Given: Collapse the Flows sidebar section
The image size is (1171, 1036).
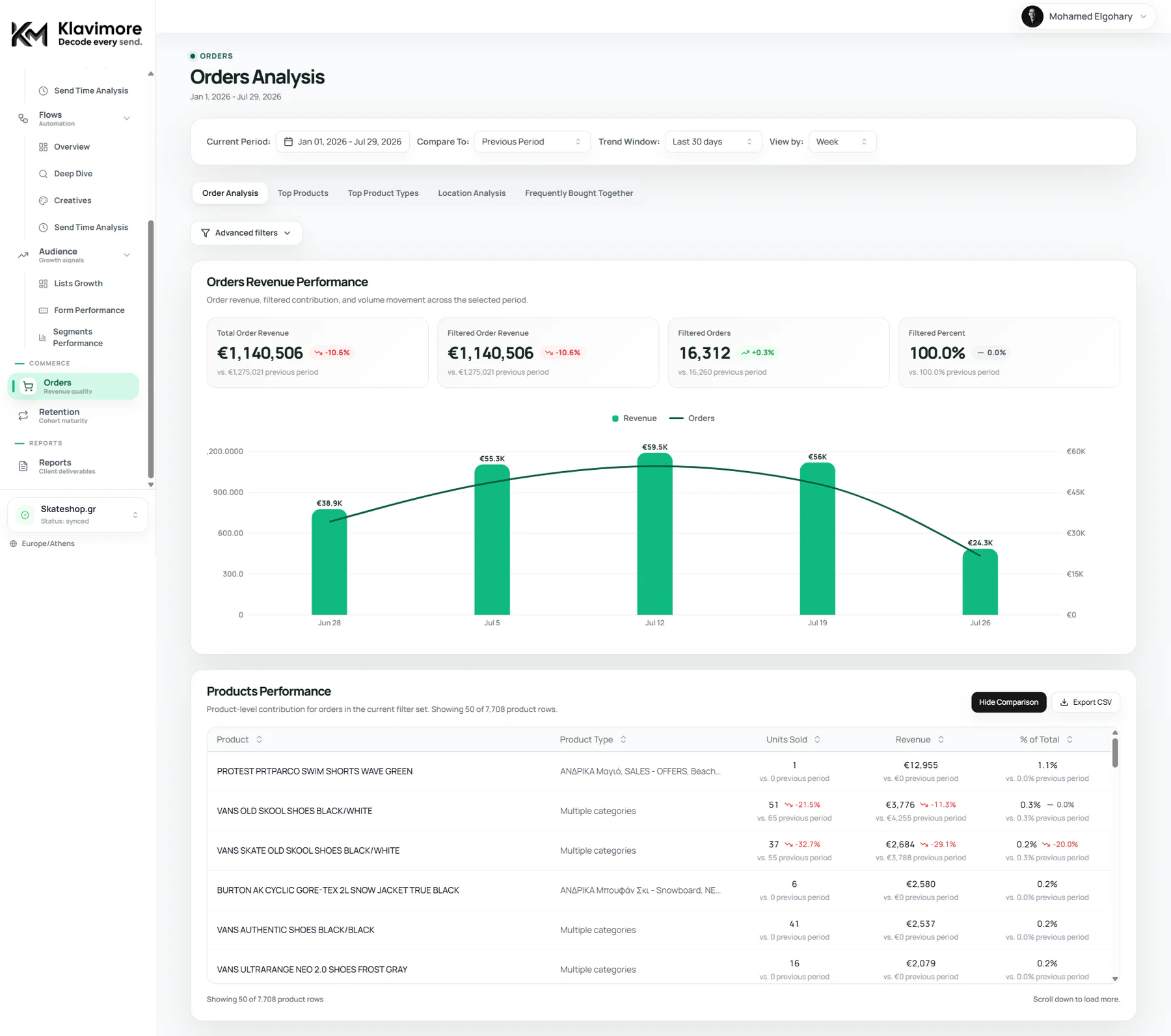Looking at the screenshot, I should [127, 118].
